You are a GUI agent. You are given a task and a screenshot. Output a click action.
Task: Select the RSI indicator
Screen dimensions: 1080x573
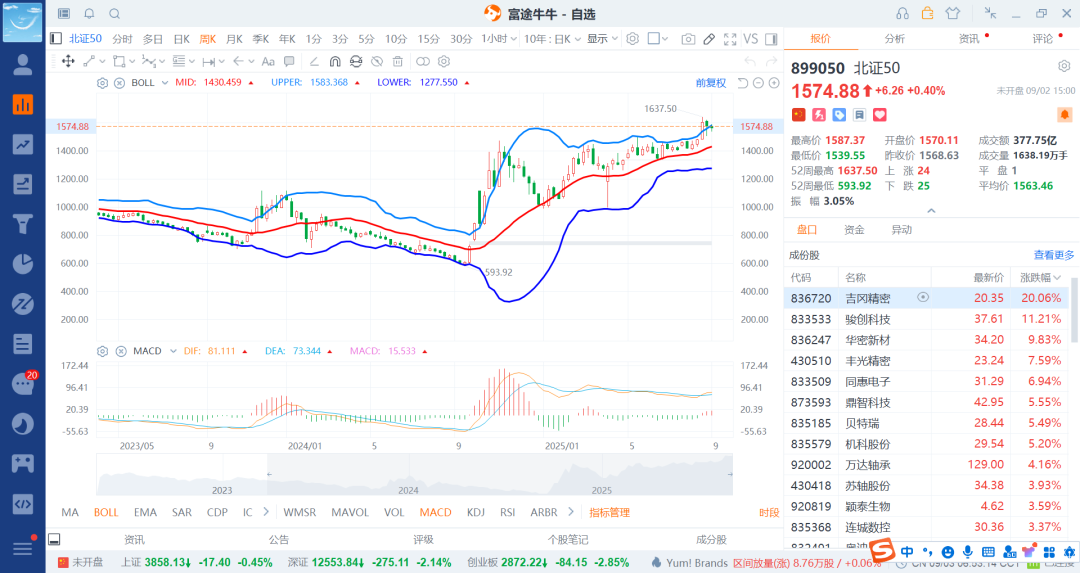tap(508, 512)
